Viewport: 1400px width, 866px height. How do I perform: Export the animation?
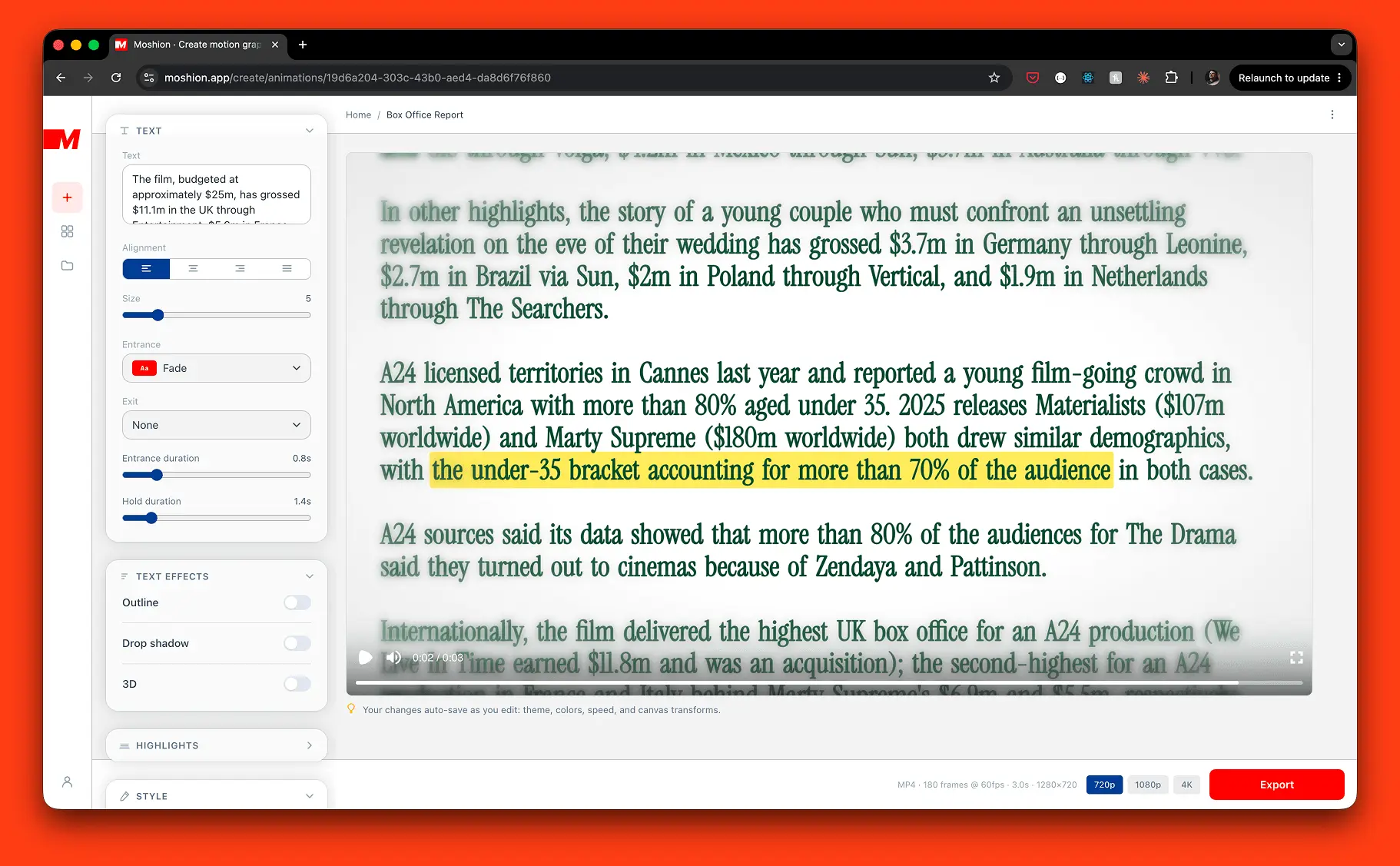point(1276,785)
